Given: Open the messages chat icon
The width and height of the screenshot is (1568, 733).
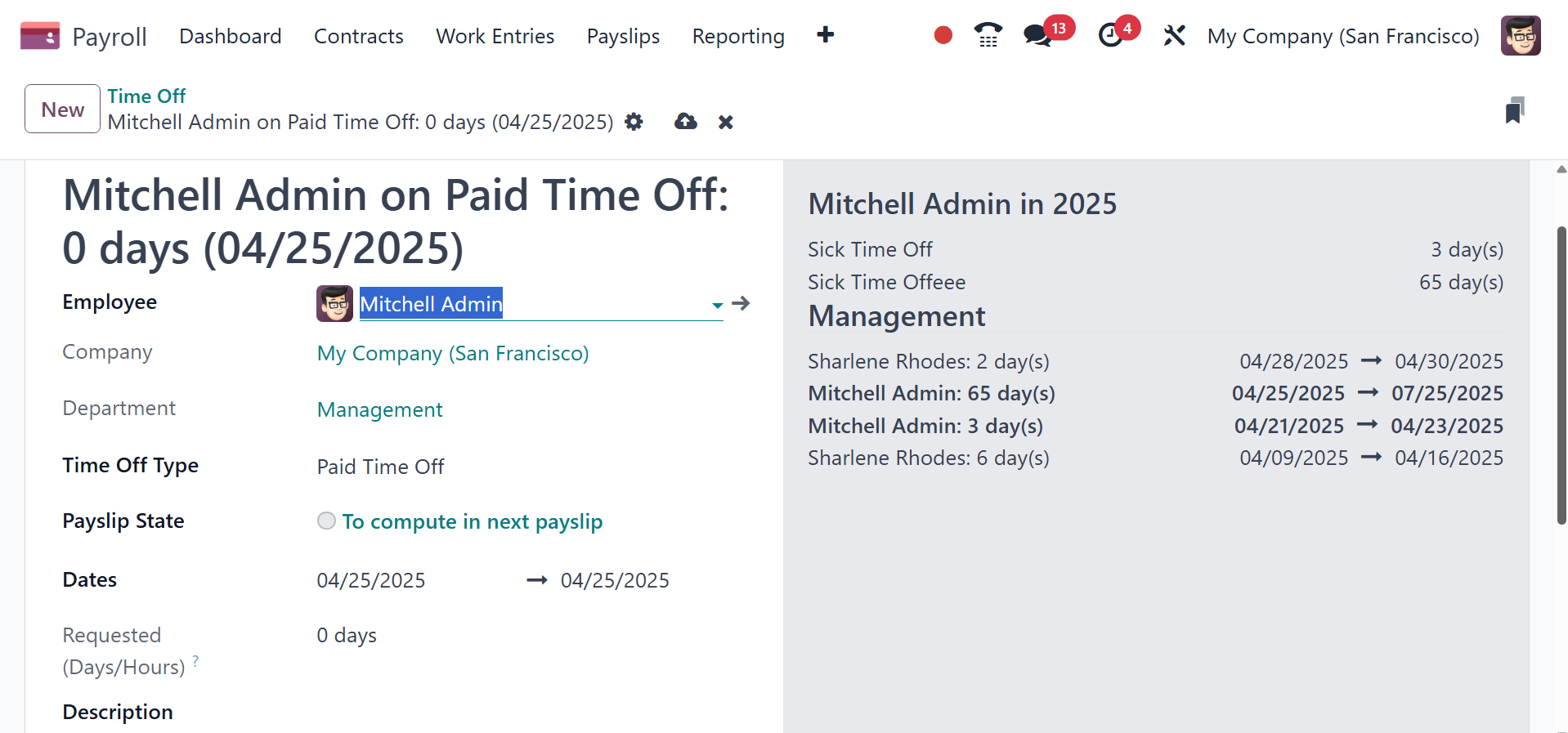Looking at the screenshot, I should (x=1037, y=36).
